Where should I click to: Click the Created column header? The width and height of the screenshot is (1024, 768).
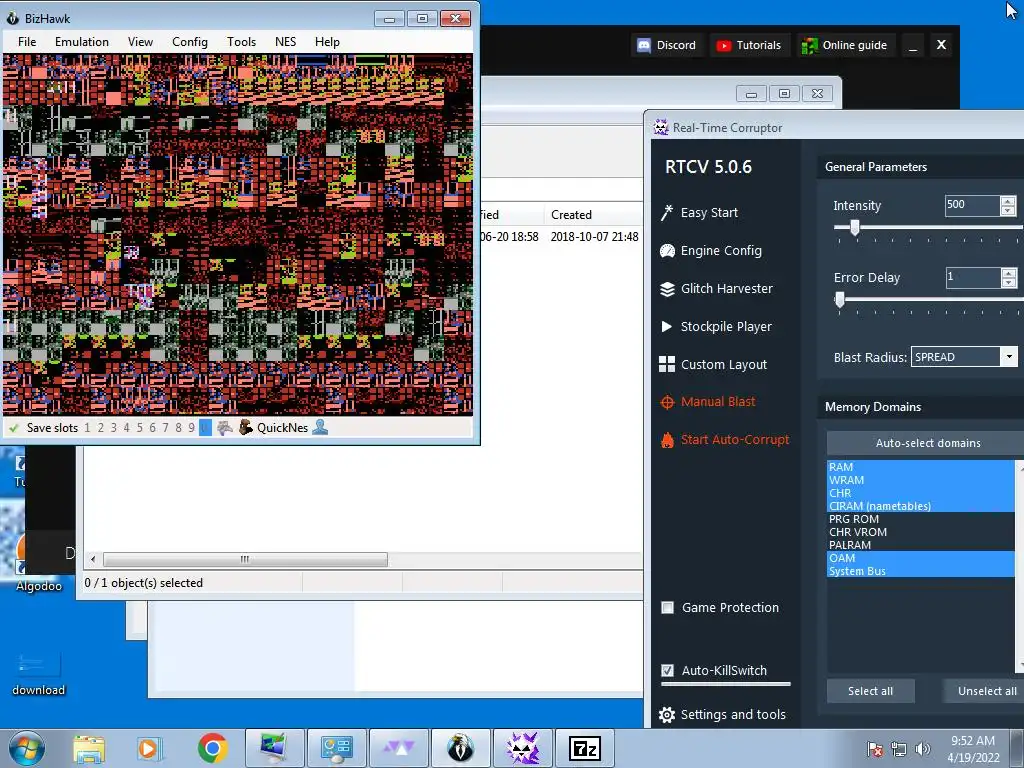point(593,214)
